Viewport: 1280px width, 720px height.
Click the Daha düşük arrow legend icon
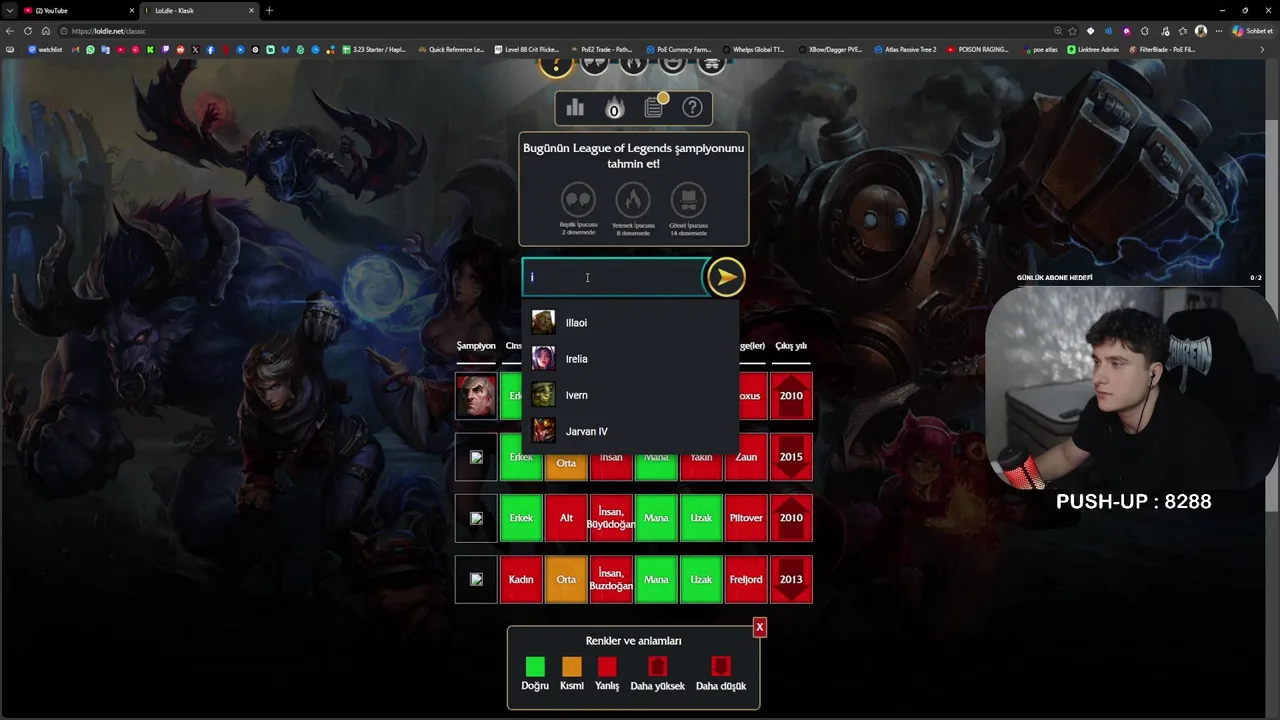pos(721,666)
